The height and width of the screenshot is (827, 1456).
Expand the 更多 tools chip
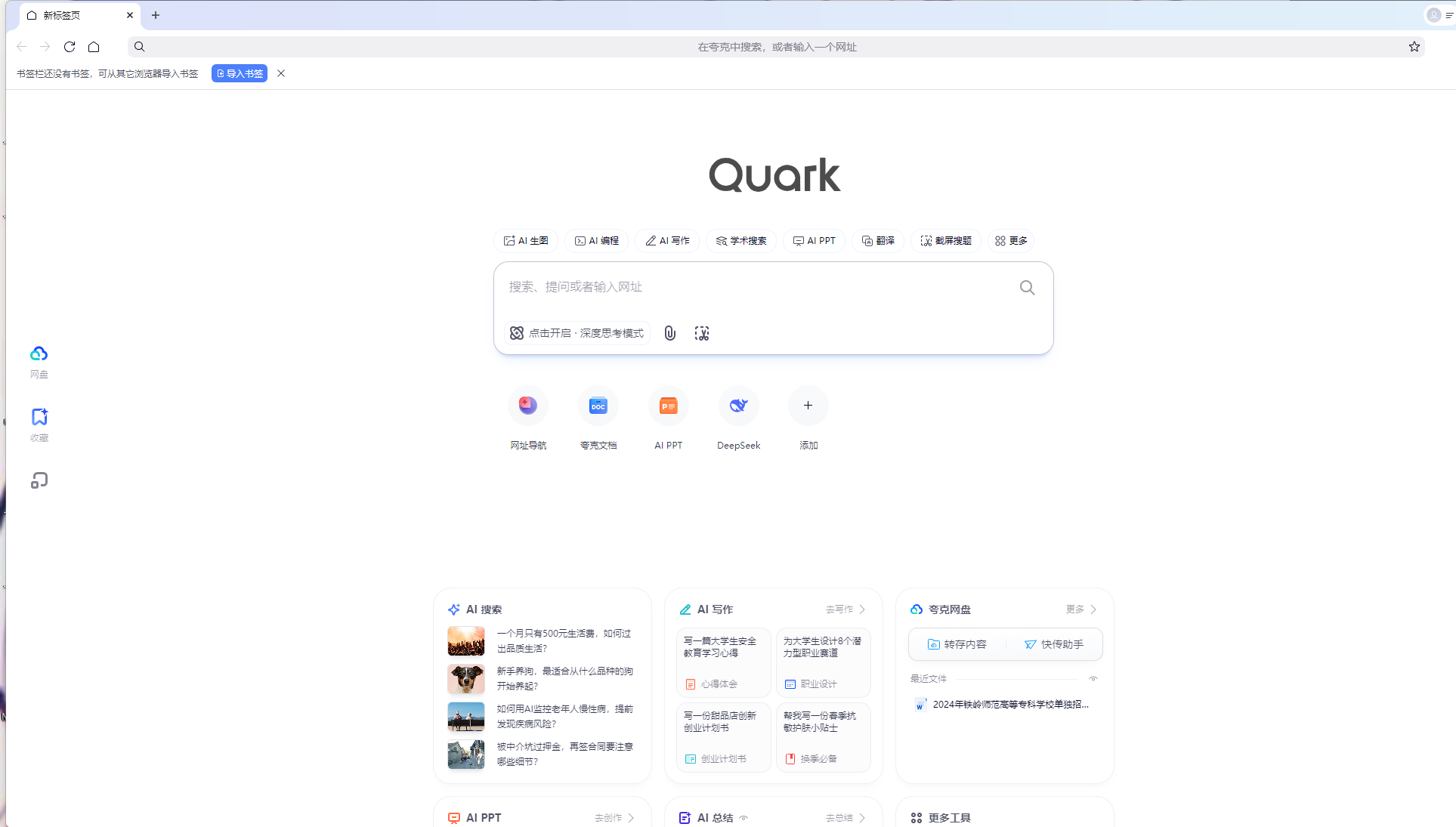(x=1011, y=241)
